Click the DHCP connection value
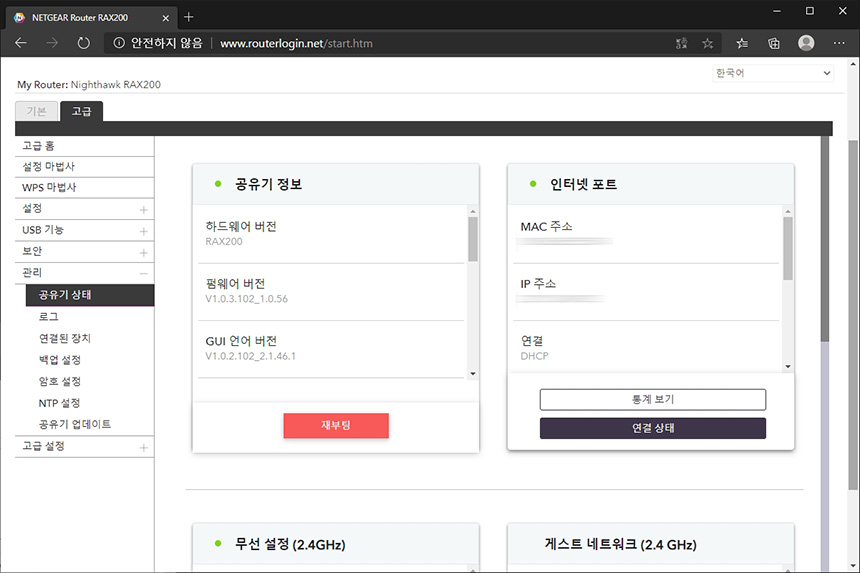The width and height of the screenshot is (860, 573). click(x=534, y=356)
